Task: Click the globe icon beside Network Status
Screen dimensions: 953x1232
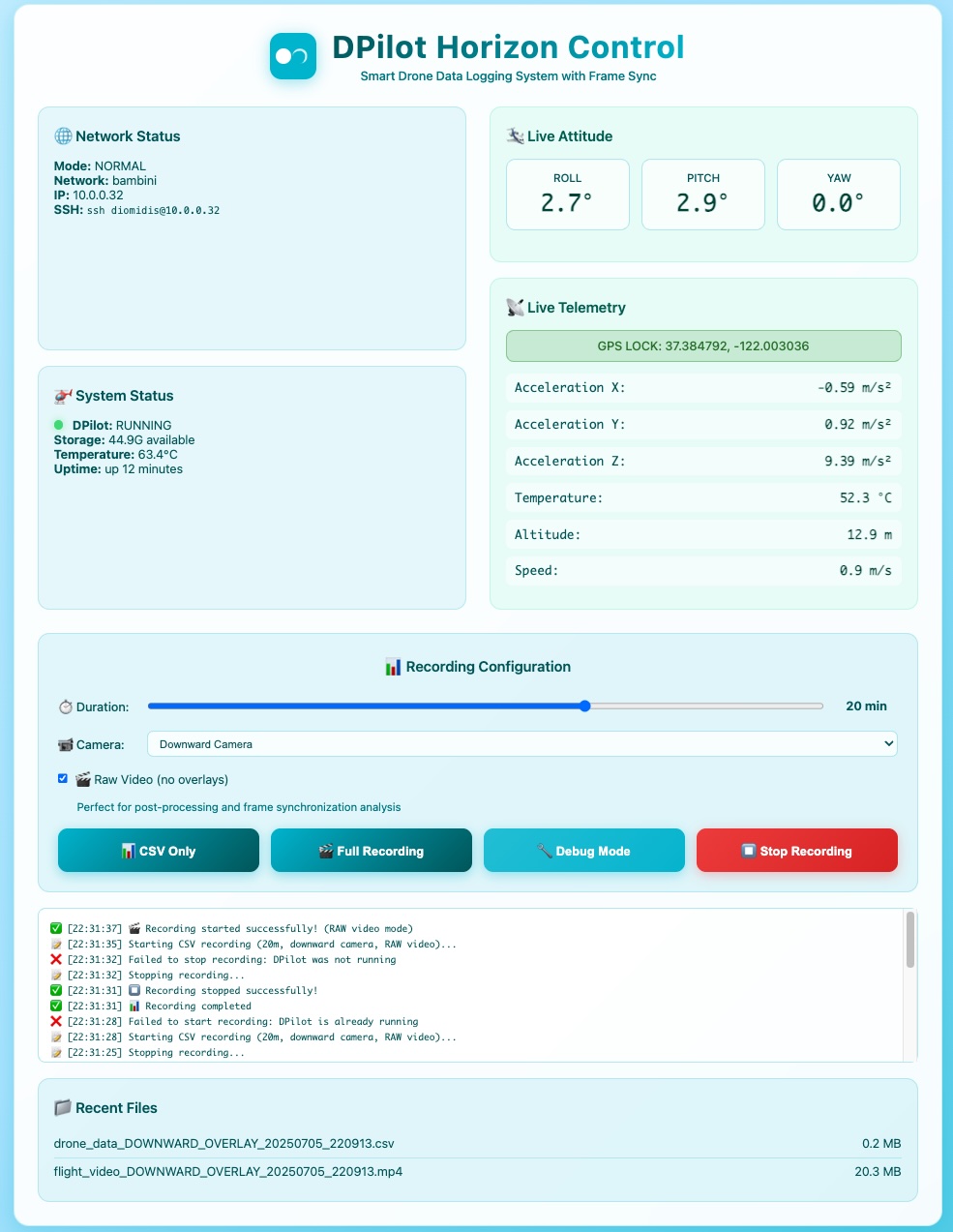Action: pyautogui.click(x=63, y=136)
